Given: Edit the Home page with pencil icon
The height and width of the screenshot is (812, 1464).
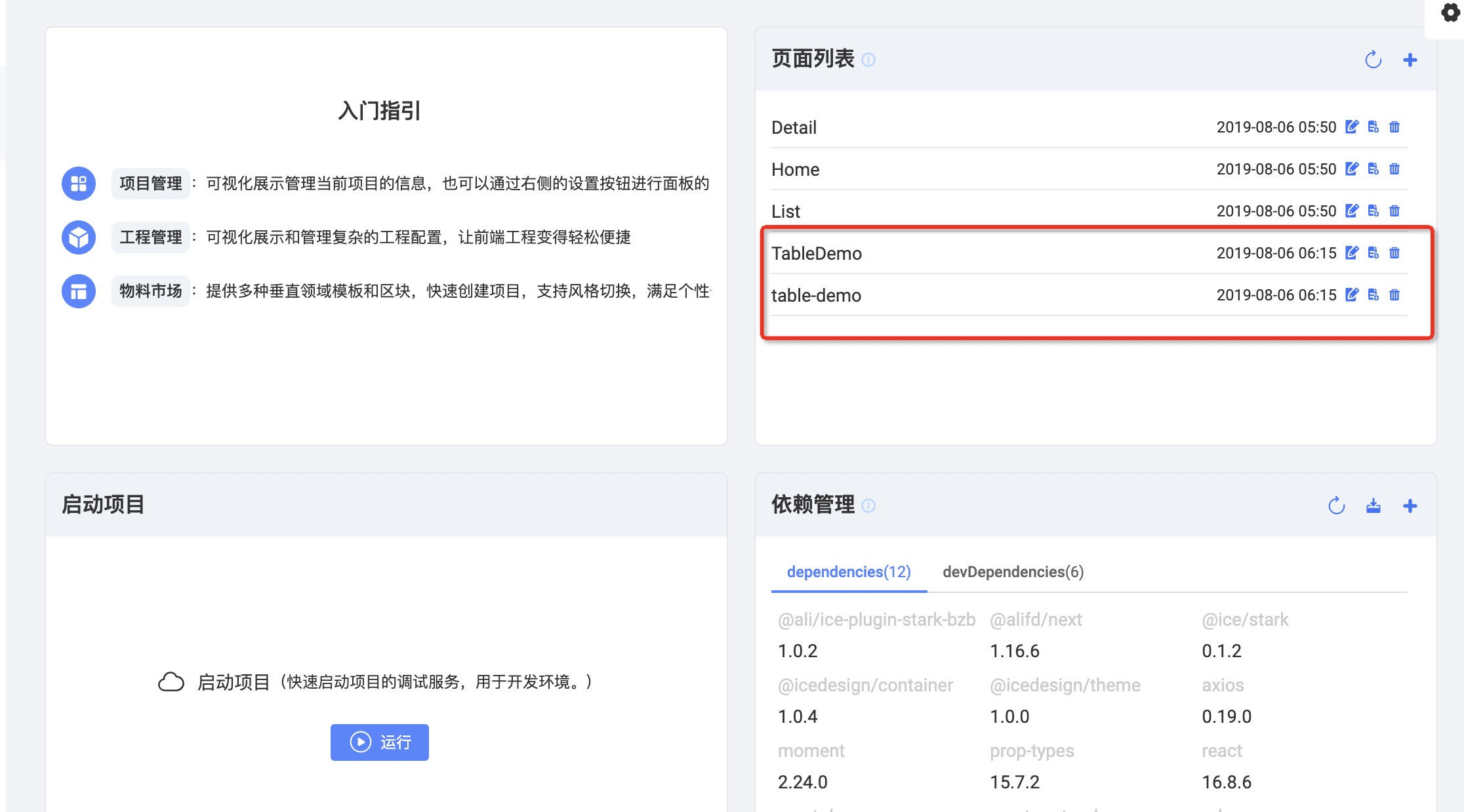Looking at the screenshot, I should (1351, 169).
